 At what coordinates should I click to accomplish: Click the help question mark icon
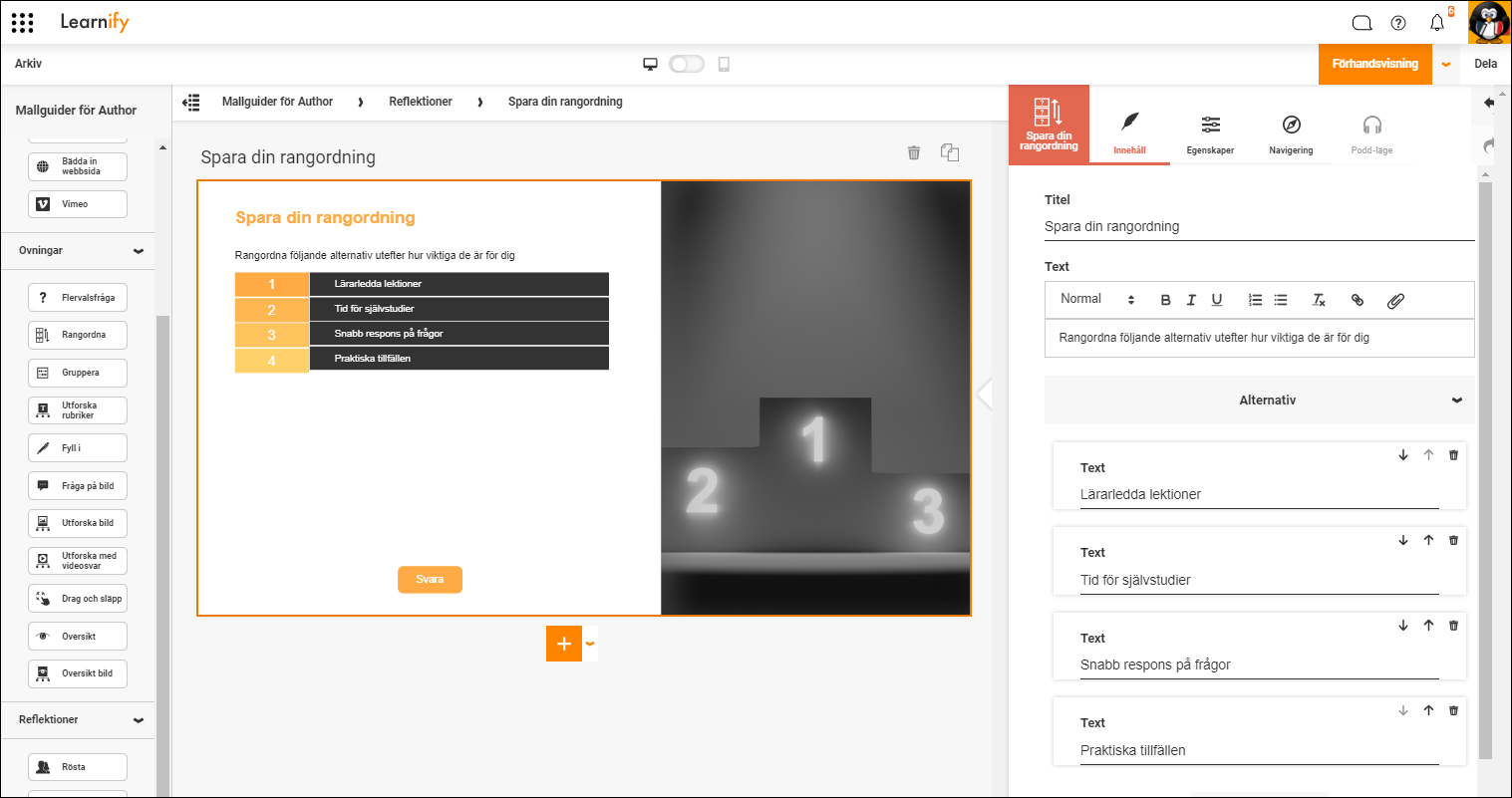(x=1398, y=23)
